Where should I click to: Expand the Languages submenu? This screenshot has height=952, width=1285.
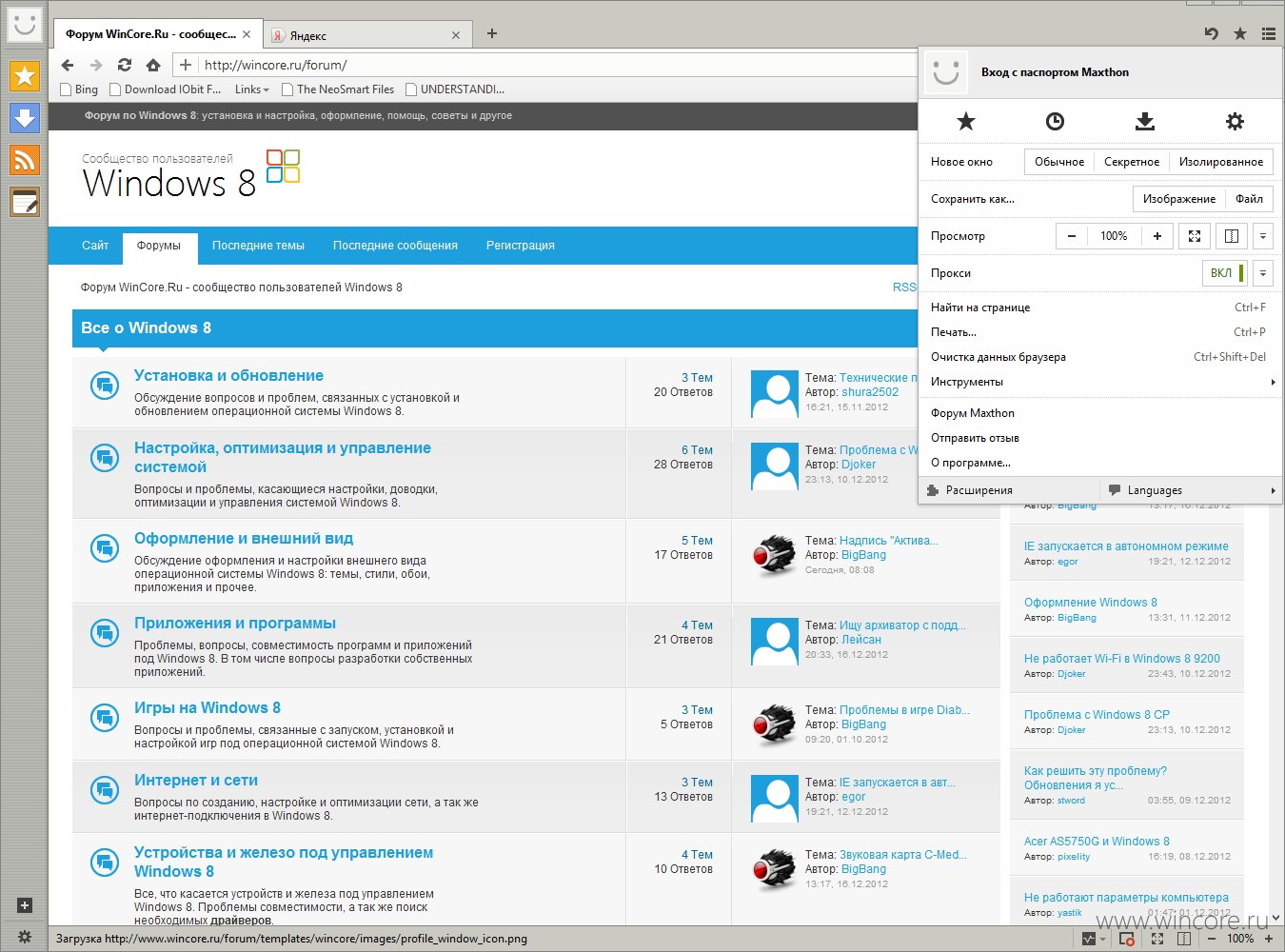(x=1192, y=490)
